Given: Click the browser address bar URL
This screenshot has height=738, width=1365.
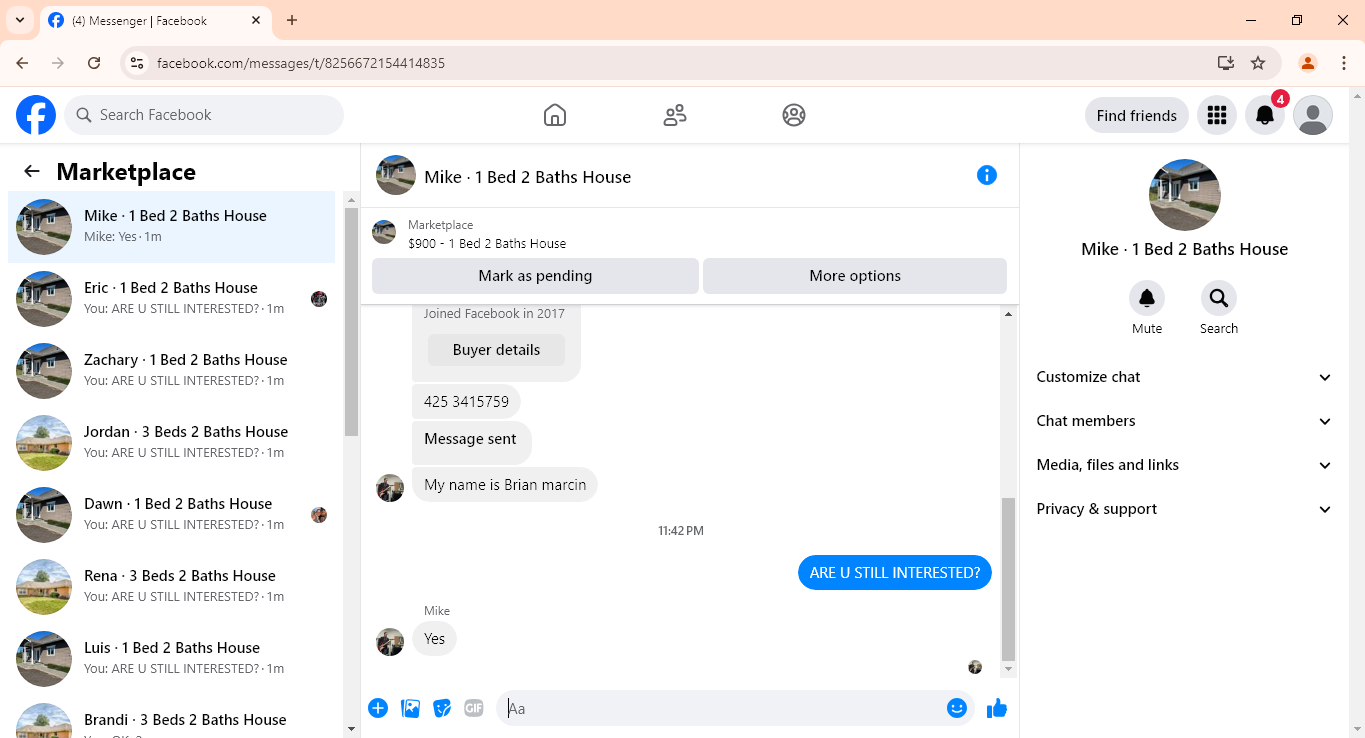Looking at the screenshot, I should coord(301,63).
